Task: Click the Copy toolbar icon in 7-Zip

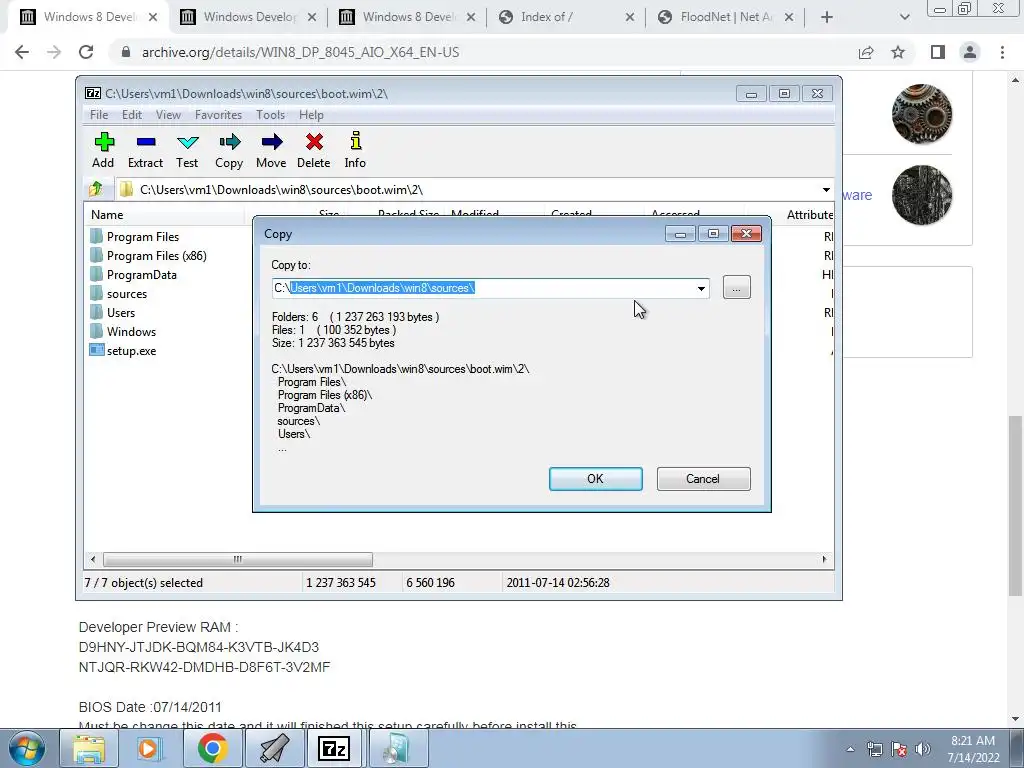Action: pos(229,150)
